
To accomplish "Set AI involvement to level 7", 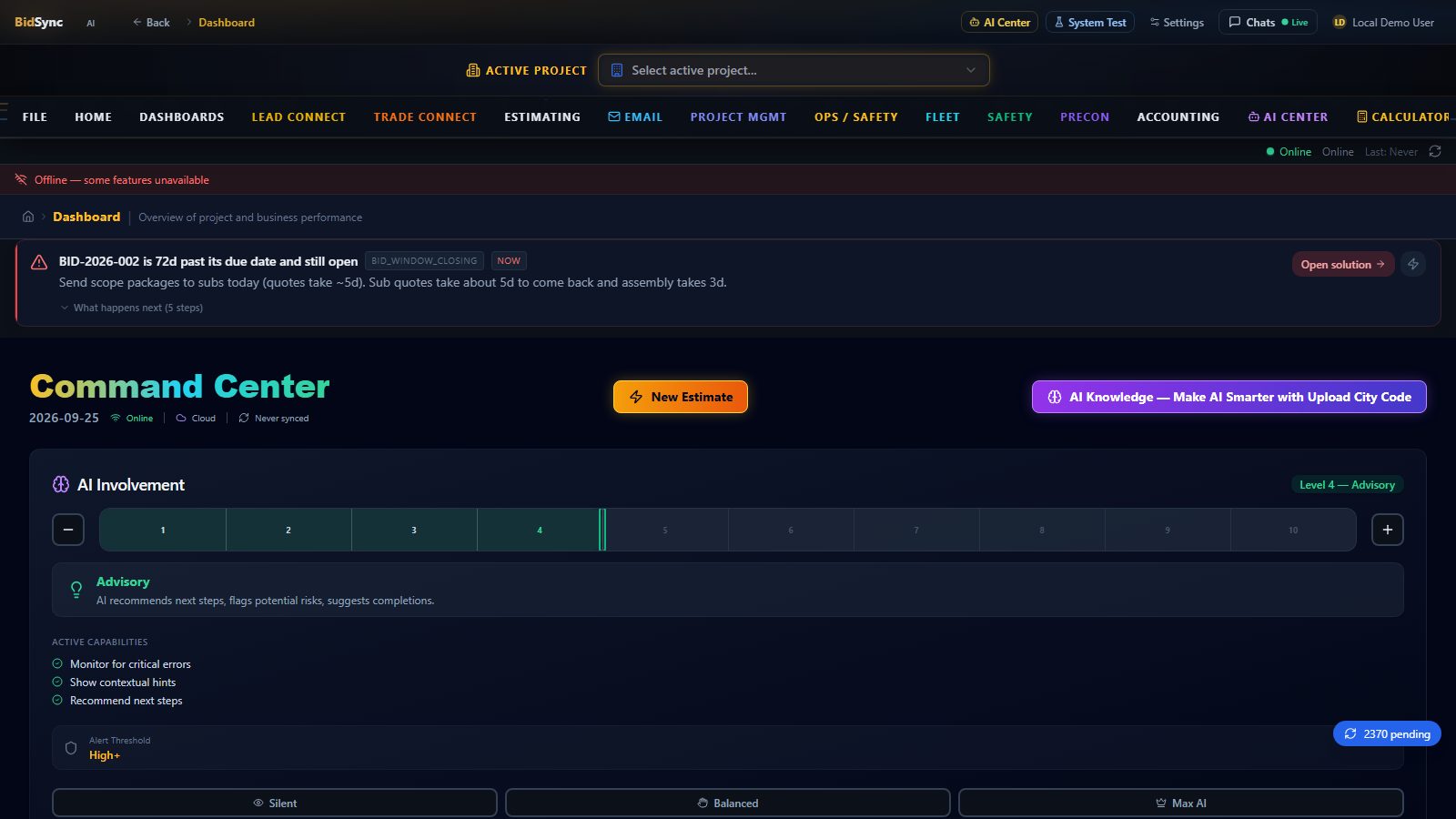I will (916, 530).
